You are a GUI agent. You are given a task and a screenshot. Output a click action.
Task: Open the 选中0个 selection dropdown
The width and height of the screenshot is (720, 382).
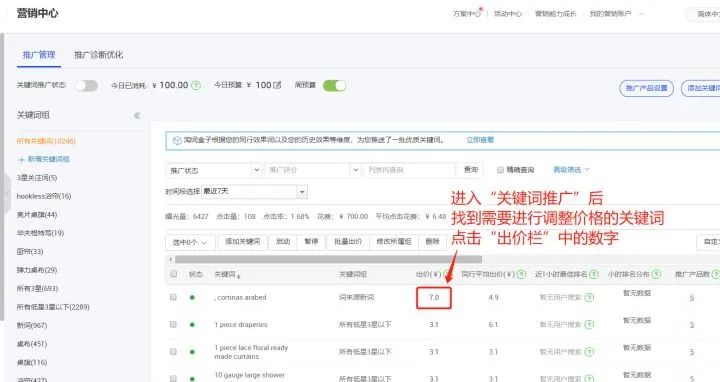190,242
